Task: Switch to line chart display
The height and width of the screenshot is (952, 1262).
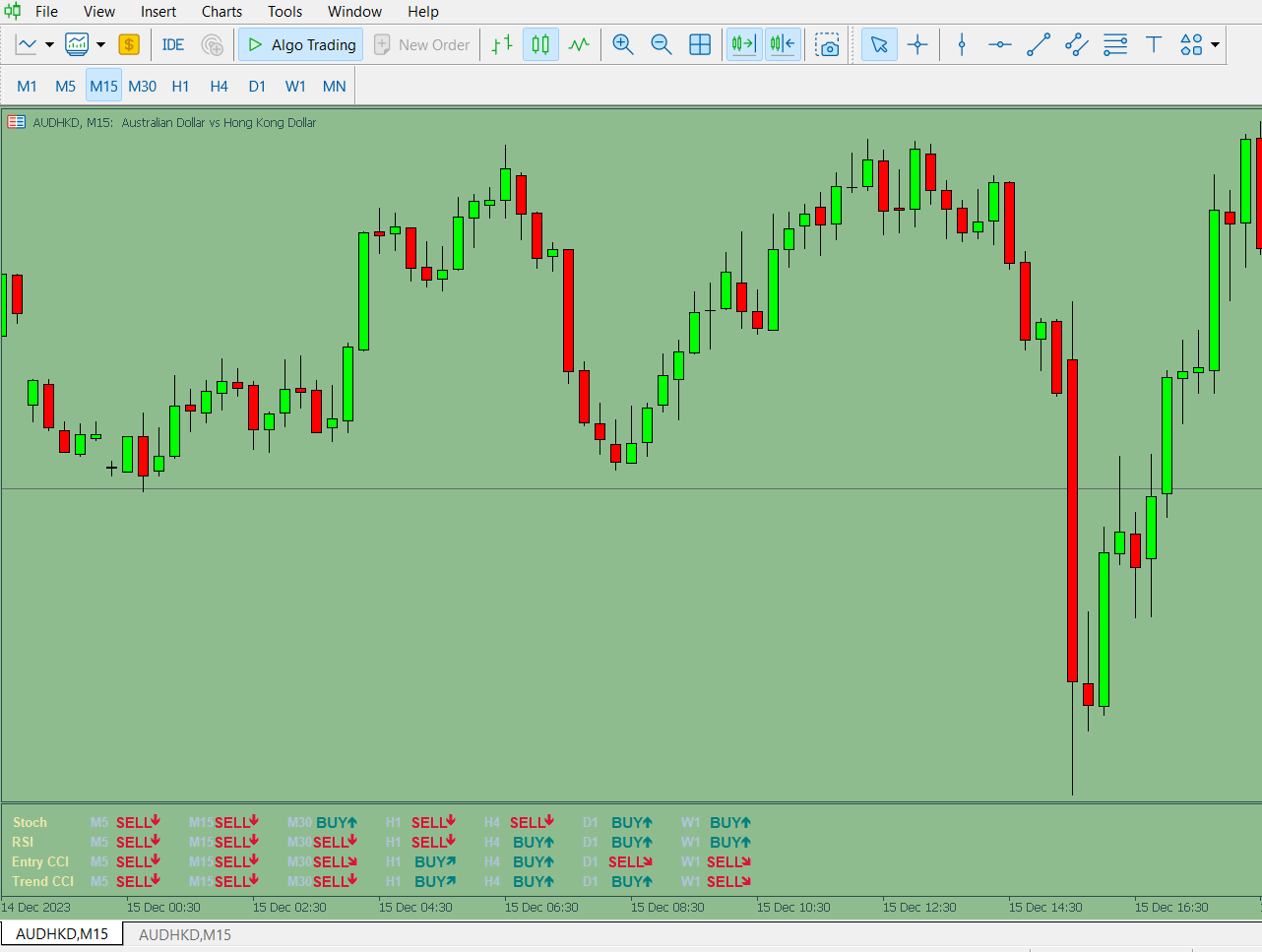Action: [579, 44]
